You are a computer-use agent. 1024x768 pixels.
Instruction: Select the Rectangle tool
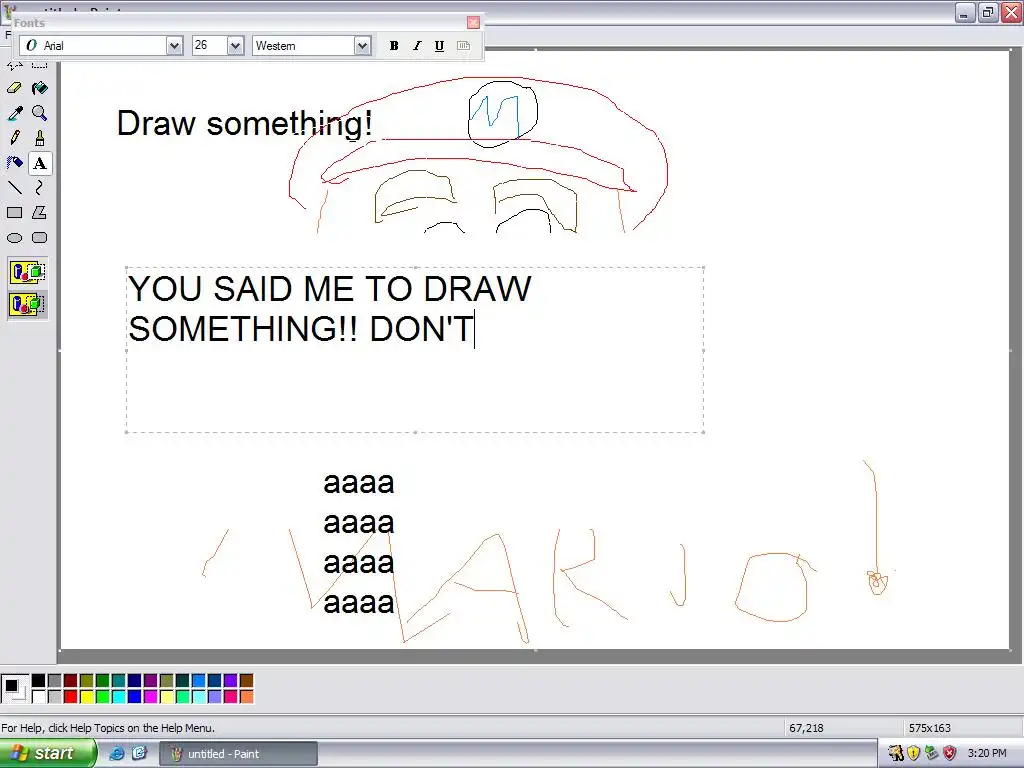click(x=14, y=213)
